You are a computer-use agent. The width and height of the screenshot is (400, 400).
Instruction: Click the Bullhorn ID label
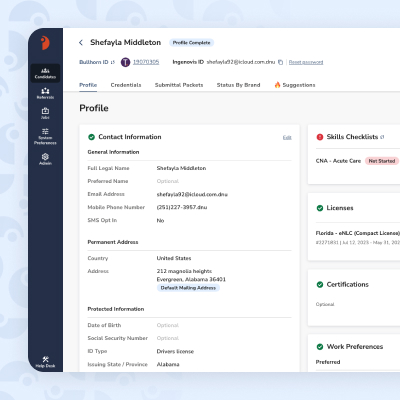pyautogui.click(x=94, y=62)
